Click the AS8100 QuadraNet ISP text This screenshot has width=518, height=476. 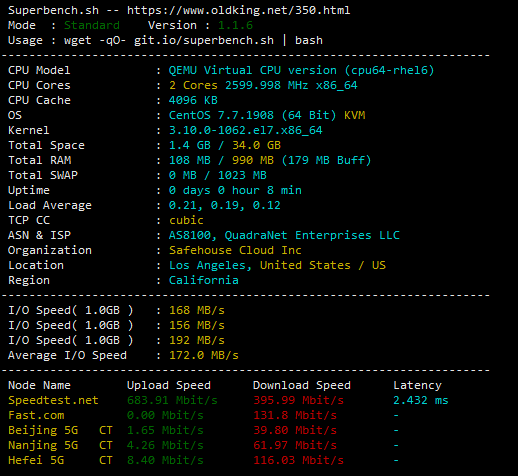[x=284, y=235]
